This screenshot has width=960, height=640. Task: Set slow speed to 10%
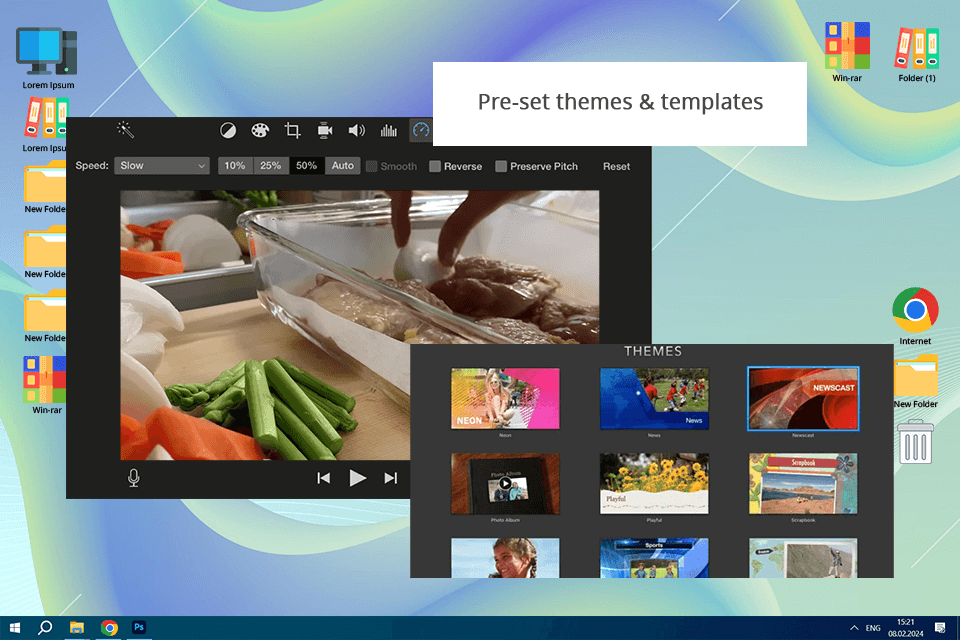(235, 166)
